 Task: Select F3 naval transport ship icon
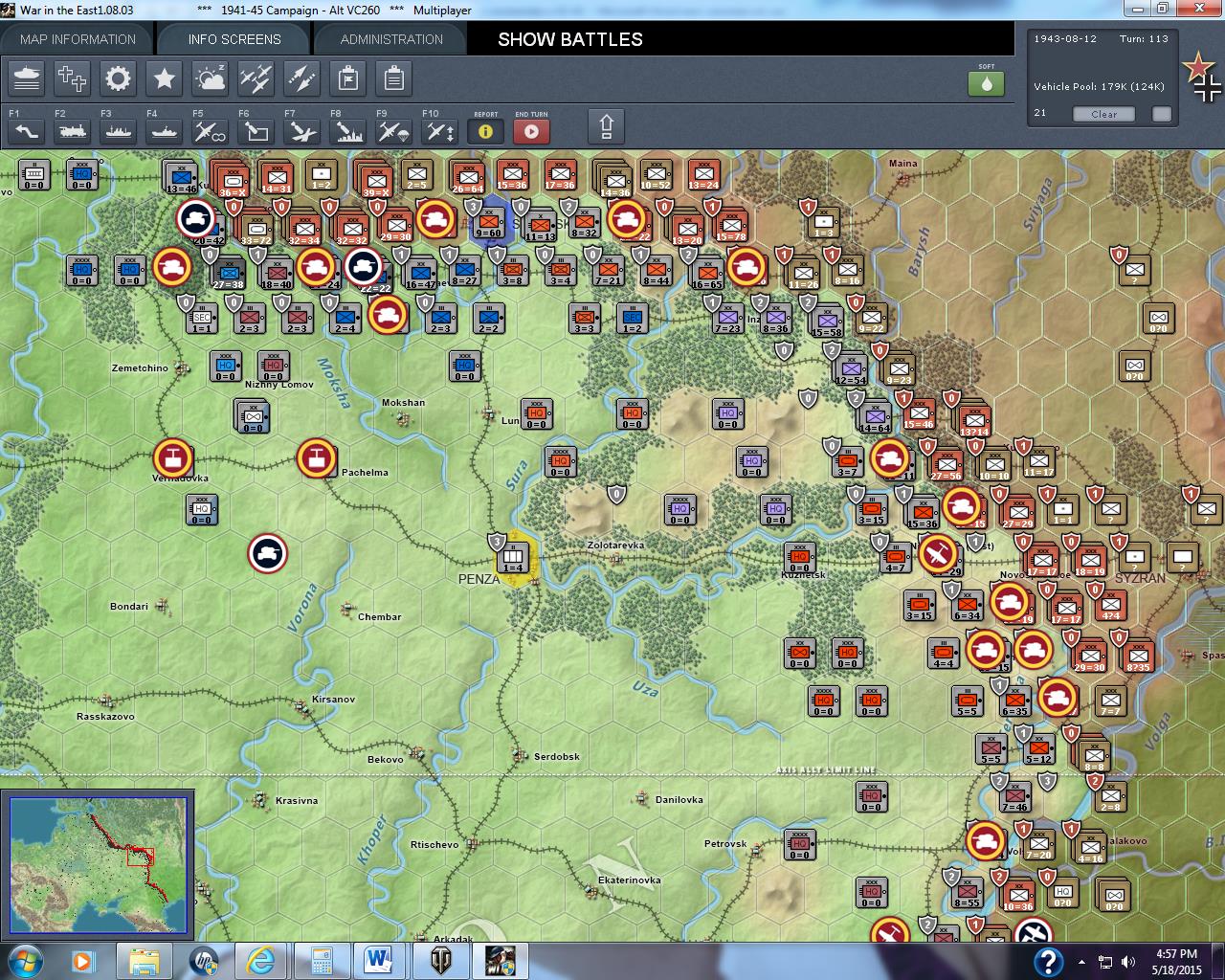pos(118,130)
